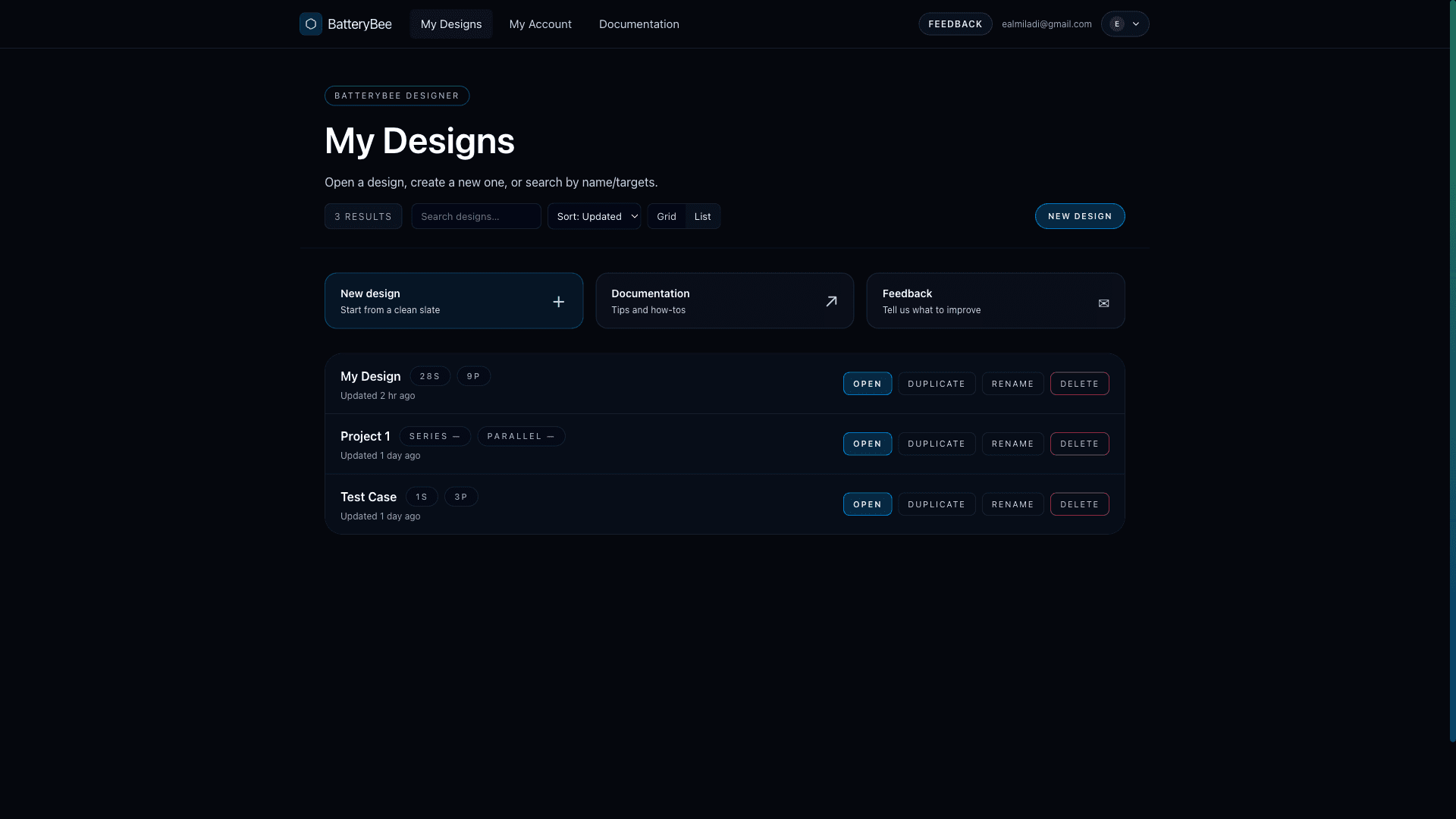This screenshot has width=1456, height=819.
Task: Click the BatteryBee logo icon
Action: pyautogui.click(x=311, y=24)
